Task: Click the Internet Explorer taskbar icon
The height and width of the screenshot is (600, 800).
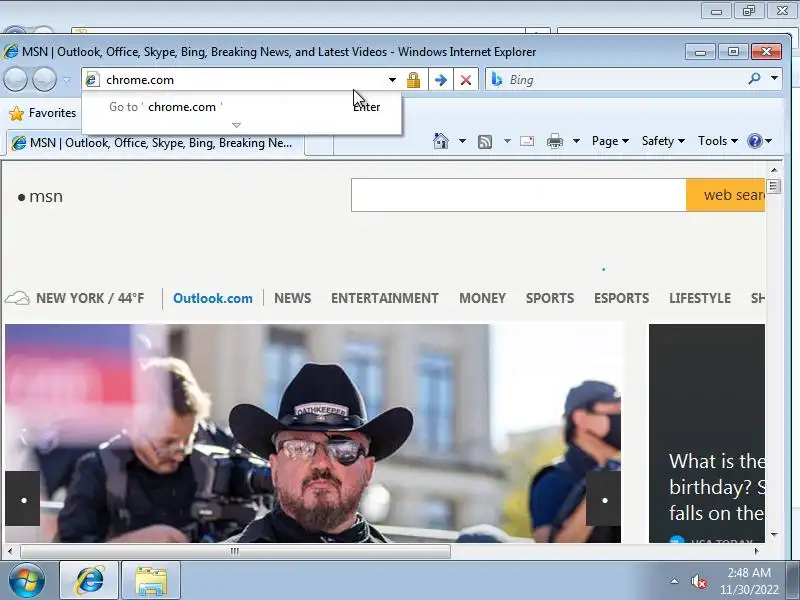Action: click(89, 580)
